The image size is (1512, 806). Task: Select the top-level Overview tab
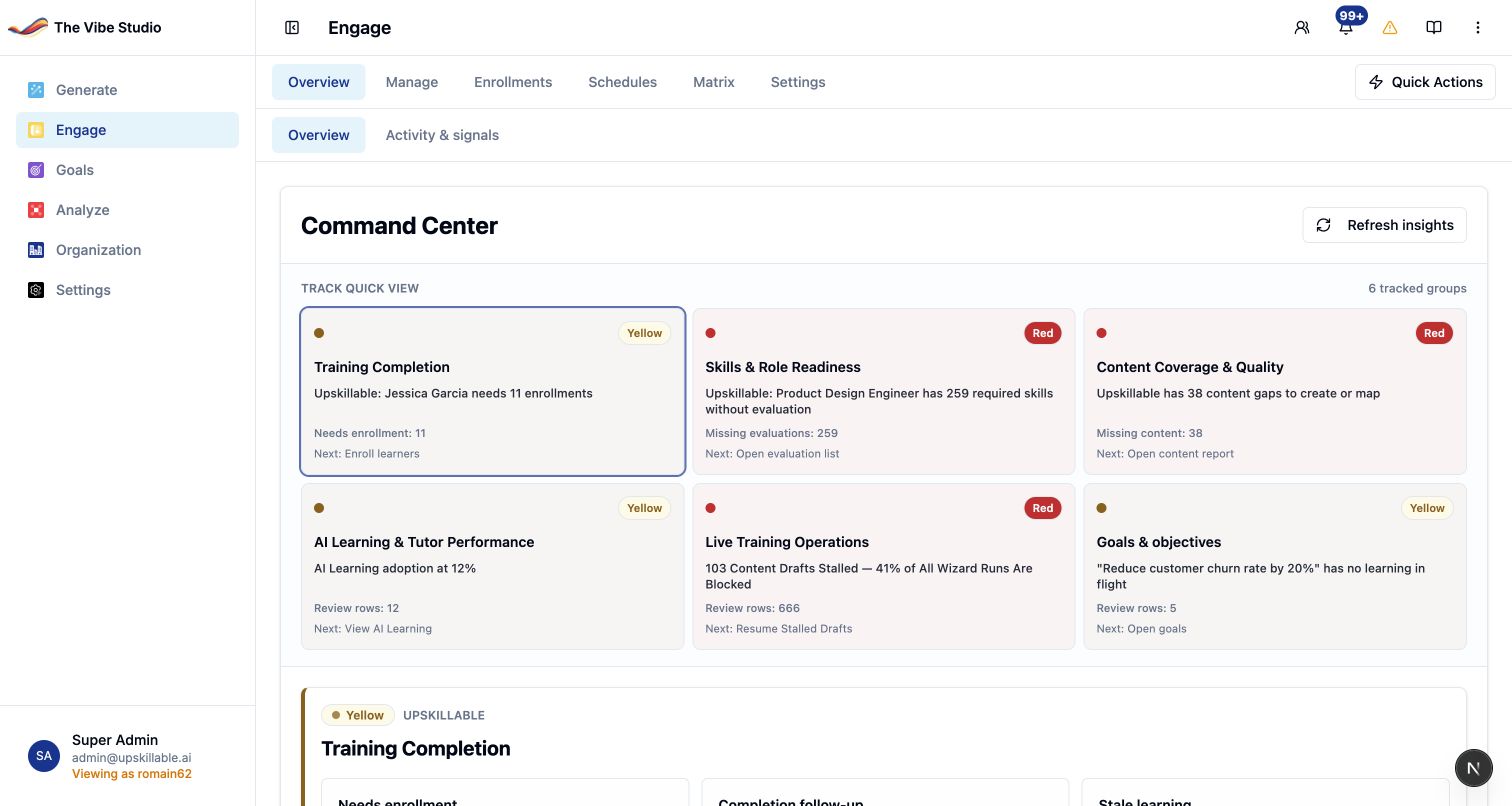point(319,82)
